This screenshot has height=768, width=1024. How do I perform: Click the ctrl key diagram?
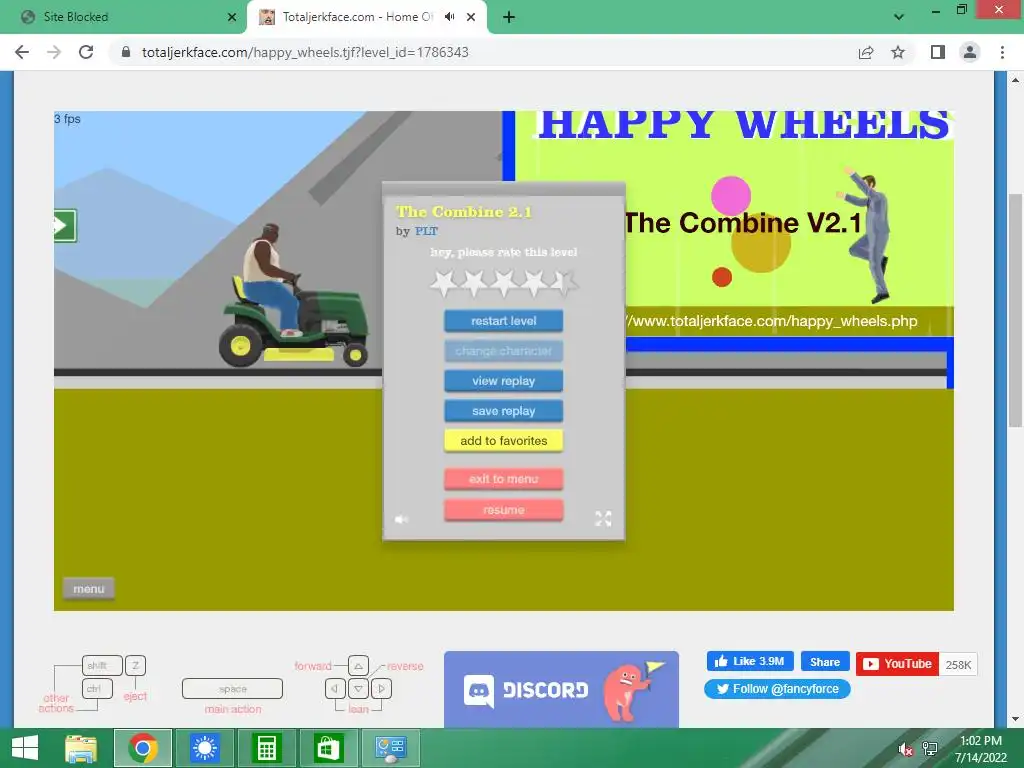click(x=97, y=688)
